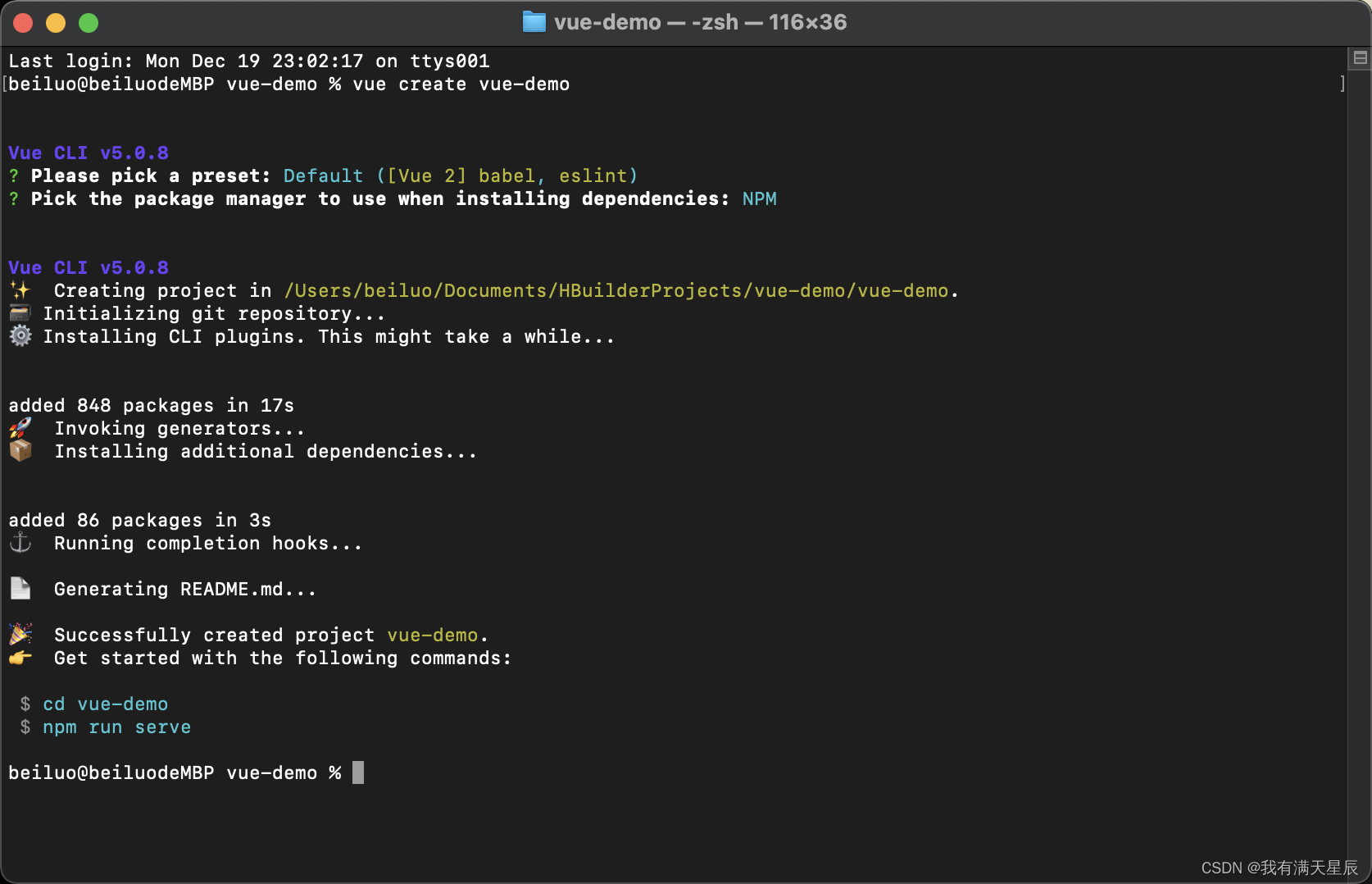Click the green zoom window button
The image size is (1372, 884).
tap(89, 23)
